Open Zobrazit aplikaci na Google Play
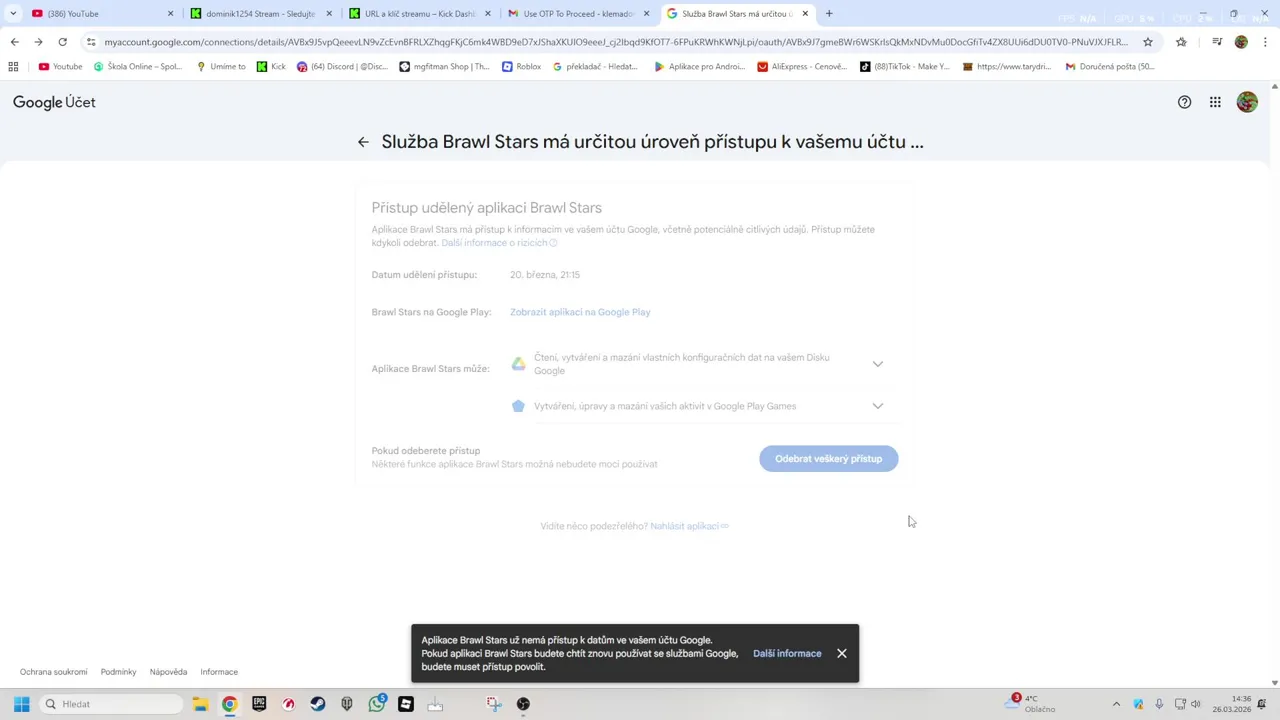This screenshot has height=720, width=1280. (x=580, y=312)
